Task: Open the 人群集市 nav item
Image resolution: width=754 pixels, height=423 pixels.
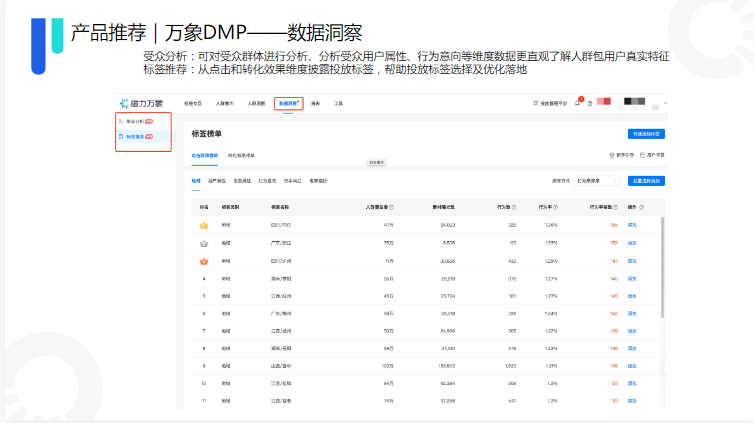Action: pyautogui.click(x=225, y=103)
